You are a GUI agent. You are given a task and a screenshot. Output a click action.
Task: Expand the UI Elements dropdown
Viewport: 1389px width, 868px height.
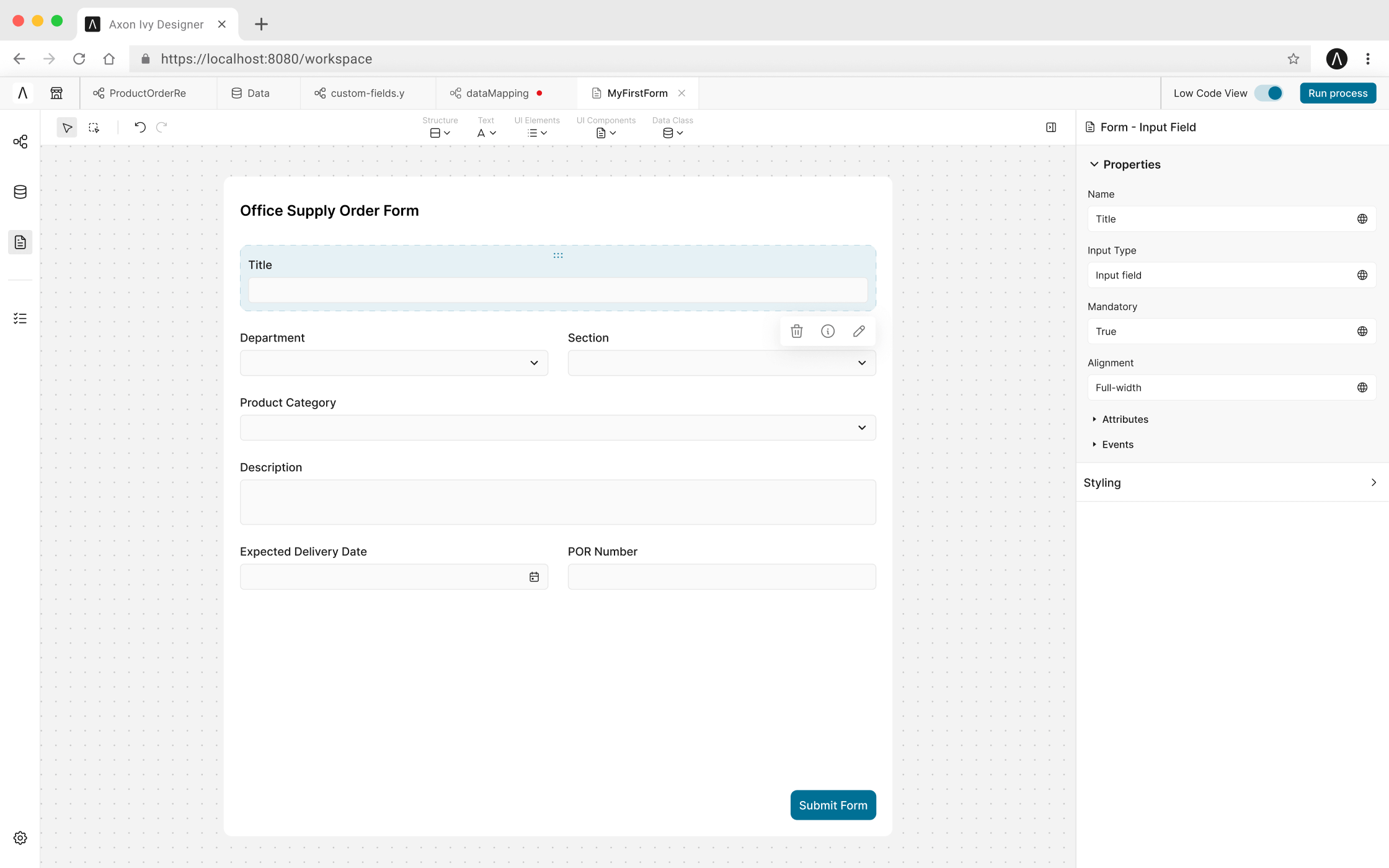pos(537,133)
